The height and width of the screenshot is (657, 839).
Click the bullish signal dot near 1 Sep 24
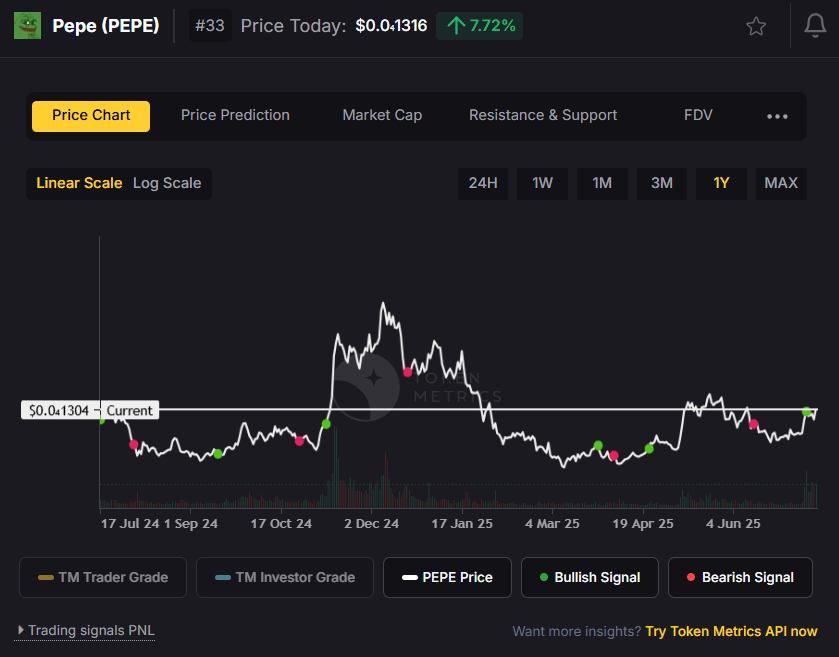[x=218, y=454]
